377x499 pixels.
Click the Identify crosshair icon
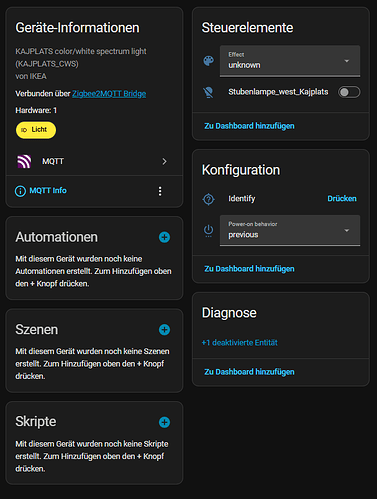coord(209,199)
